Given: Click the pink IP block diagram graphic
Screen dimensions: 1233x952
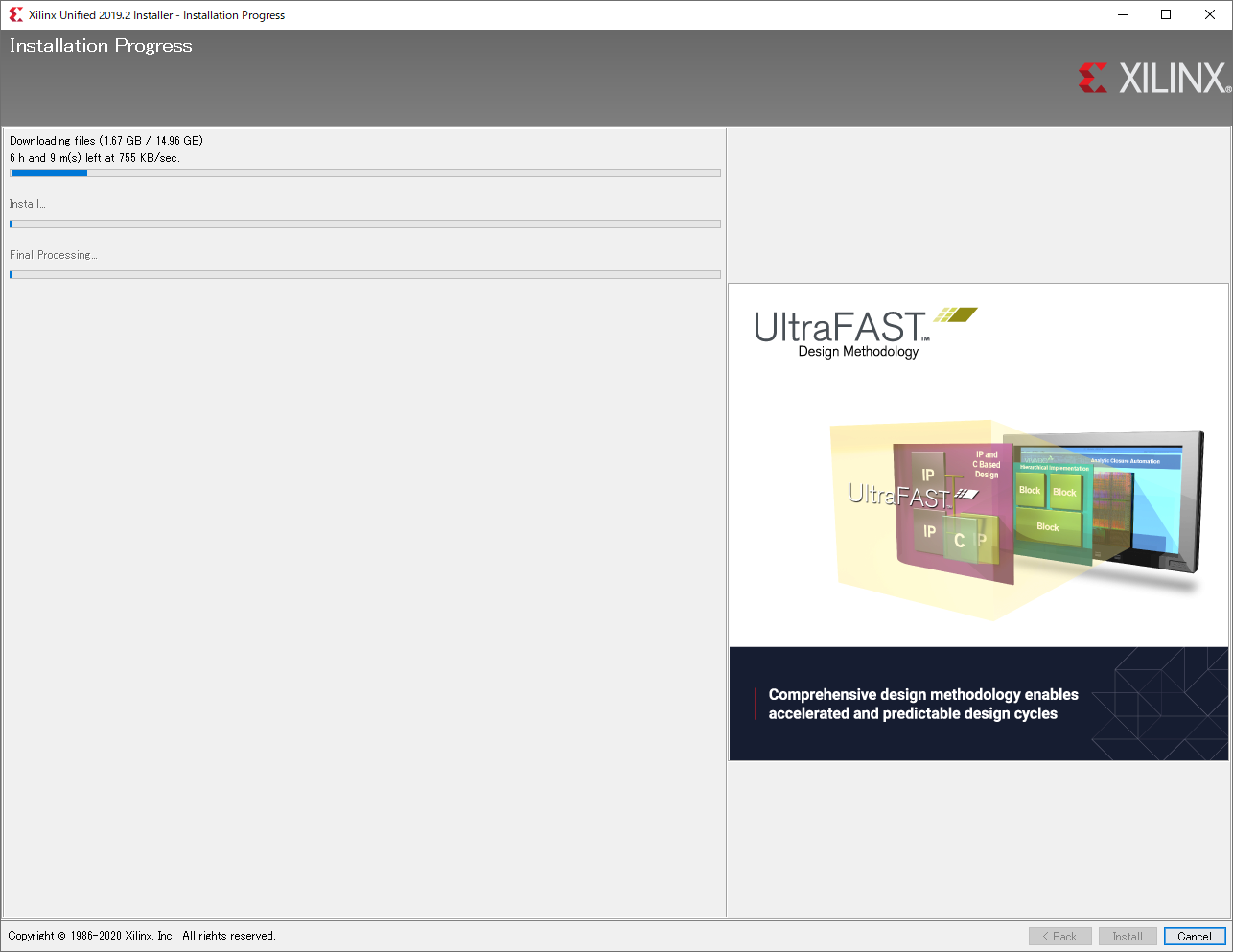Looking at the screenshot, I should tap(952, 512).
